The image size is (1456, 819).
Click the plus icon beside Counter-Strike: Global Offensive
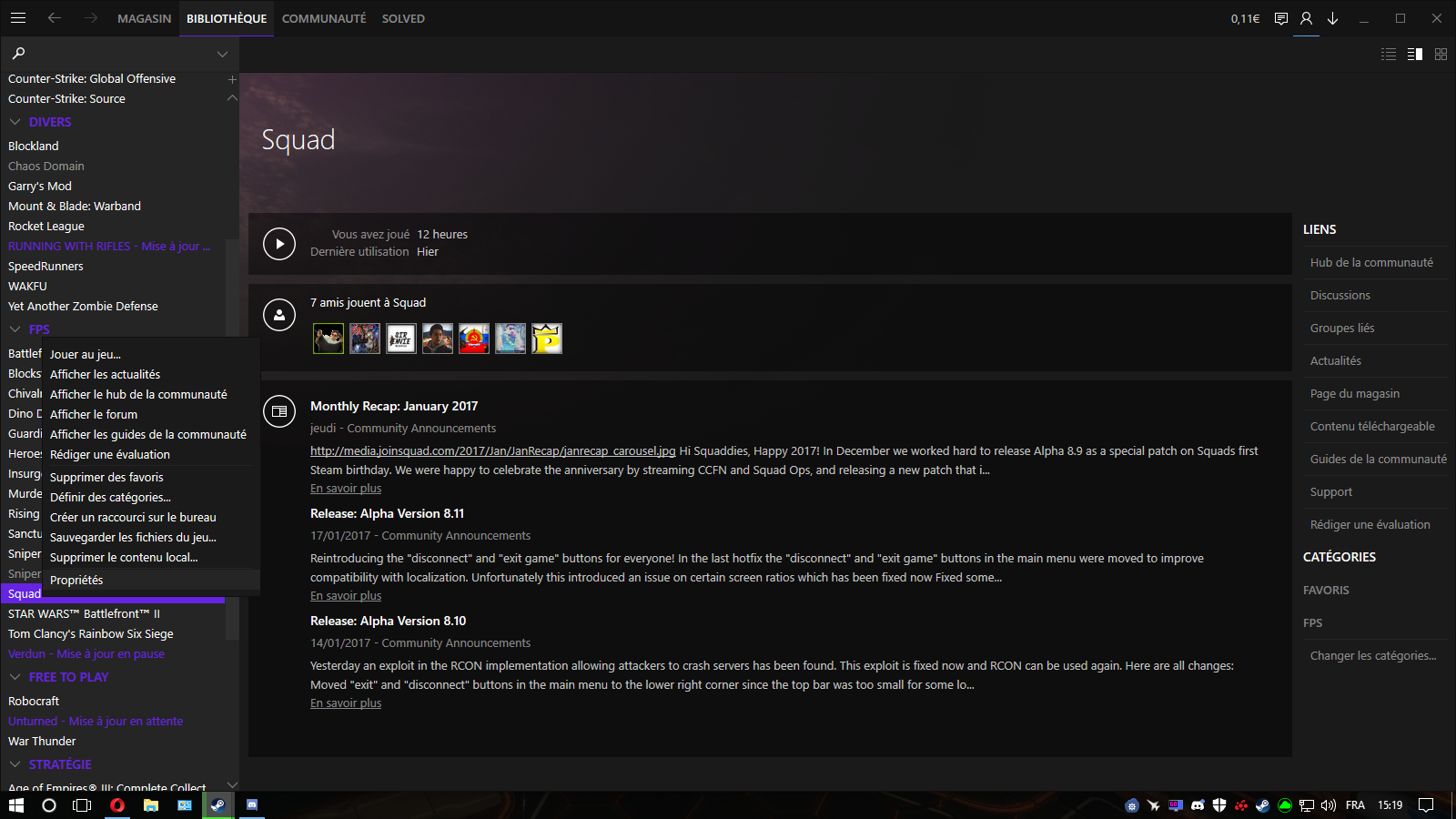pyautogui.click(x=232, y=79)
